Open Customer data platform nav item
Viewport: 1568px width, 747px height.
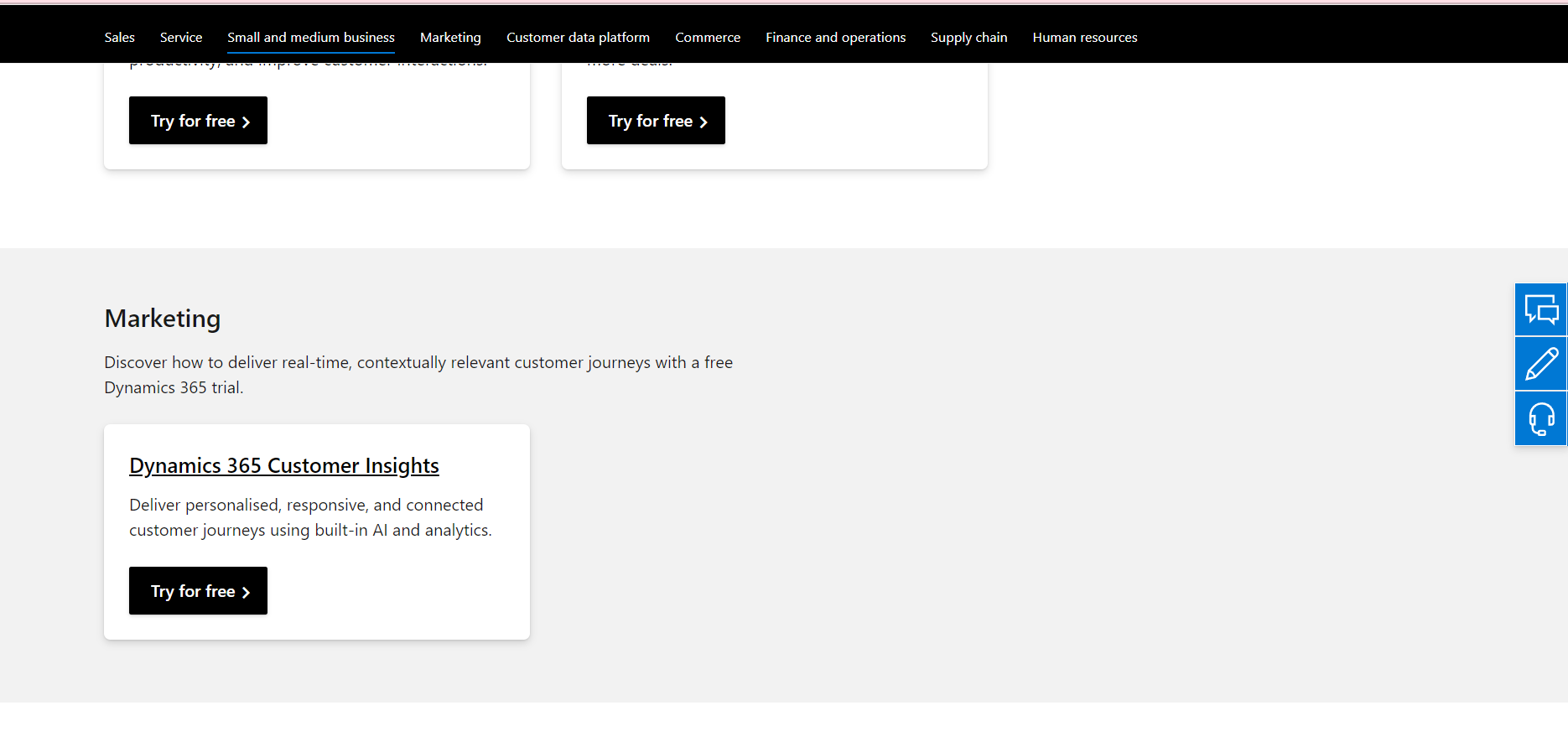578,38
